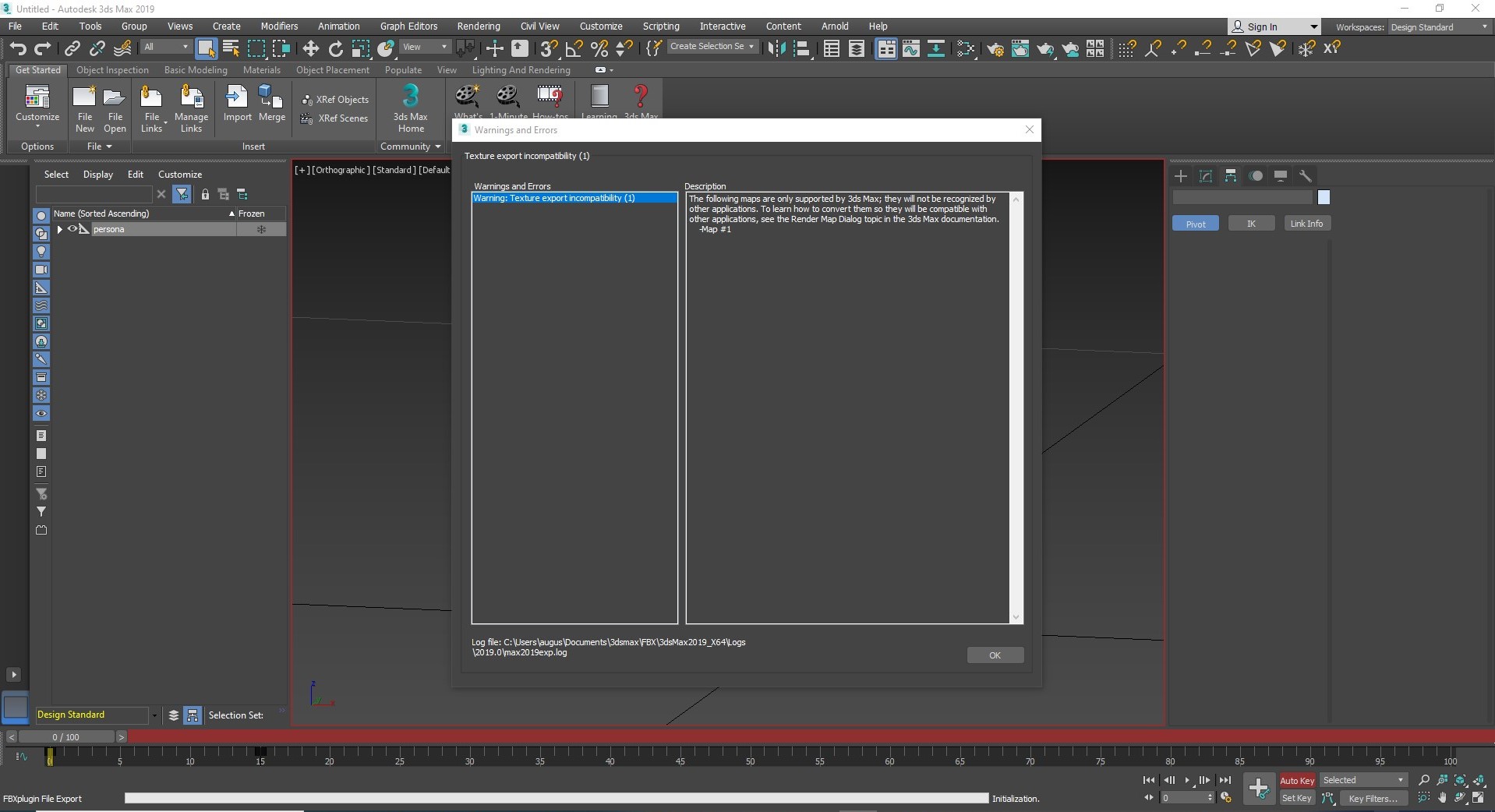Open the View reference coordinate dropdown
This screenshot has width=1495, height=812.
pos(425,47)
